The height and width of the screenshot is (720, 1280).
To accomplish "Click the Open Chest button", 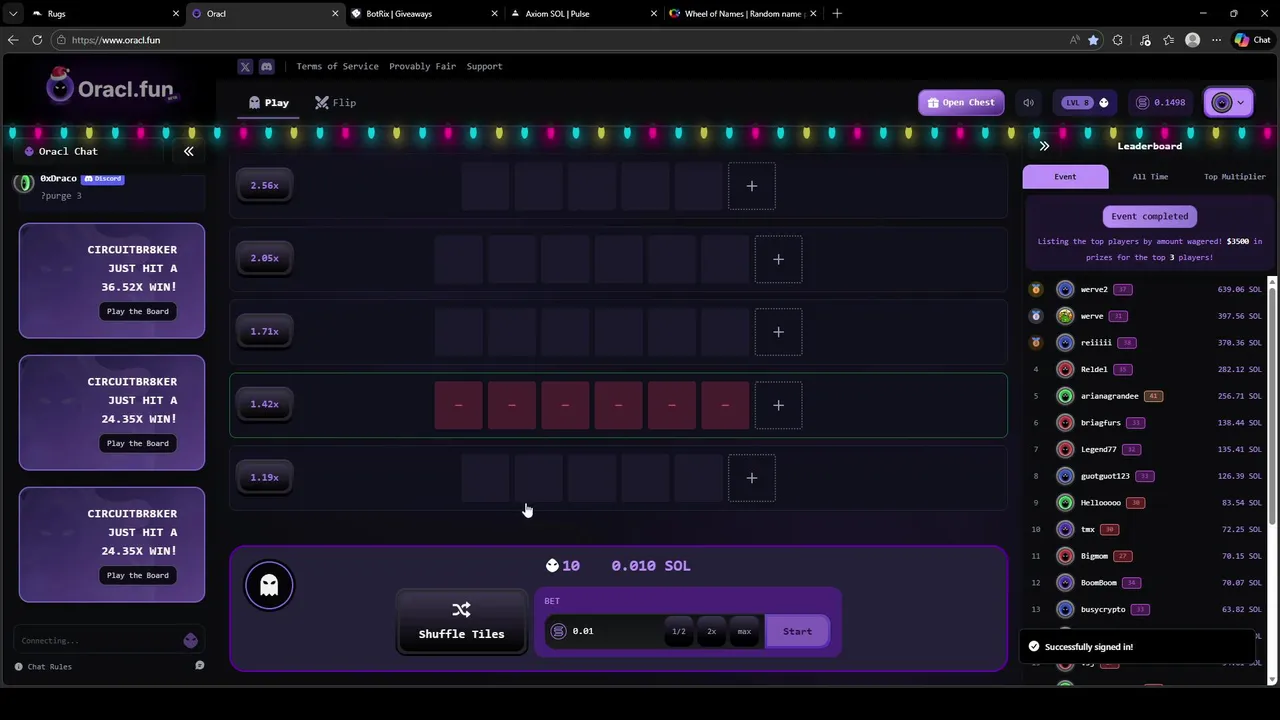I will click(961, 102).
